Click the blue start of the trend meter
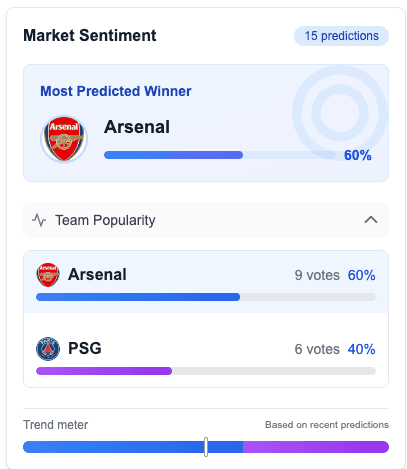Viewport: 407px width, 469px height. [113, 447]
